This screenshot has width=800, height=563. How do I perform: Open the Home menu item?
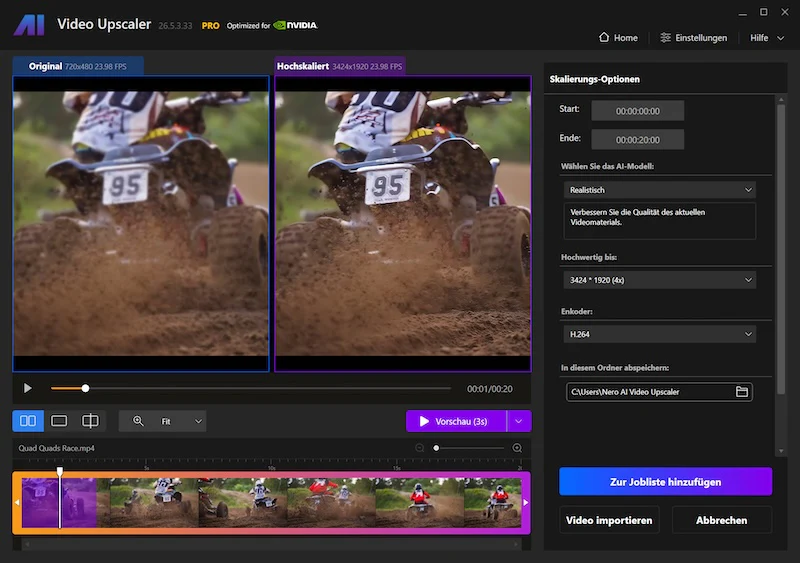[618, 38]
